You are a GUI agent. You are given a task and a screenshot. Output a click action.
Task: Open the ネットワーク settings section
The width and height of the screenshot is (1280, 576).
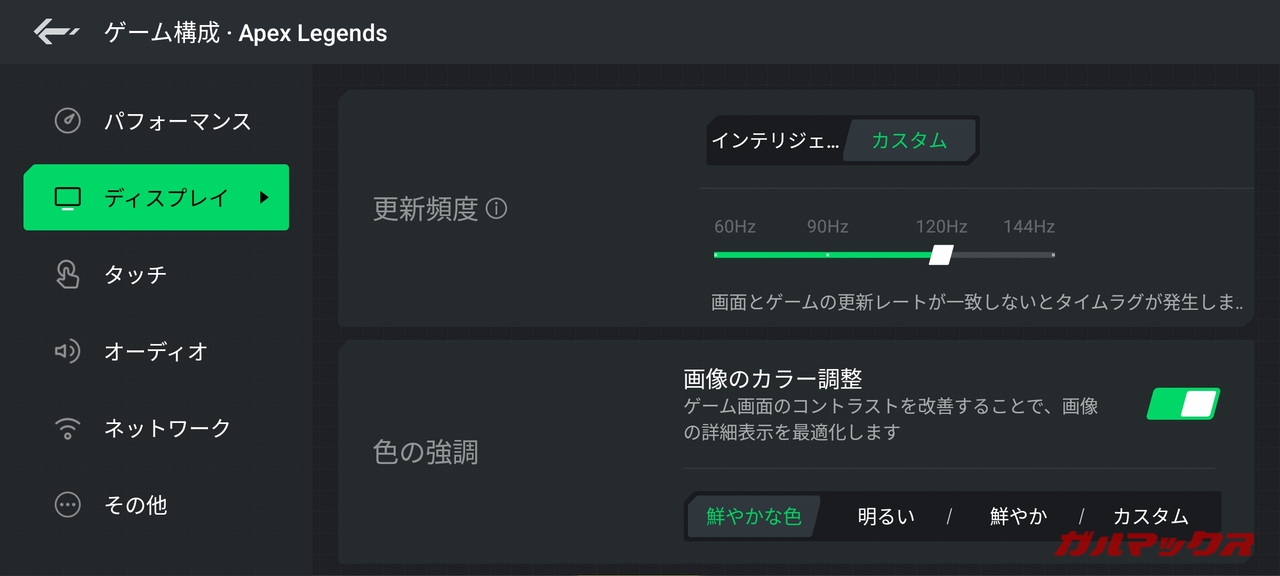point(167,429)
